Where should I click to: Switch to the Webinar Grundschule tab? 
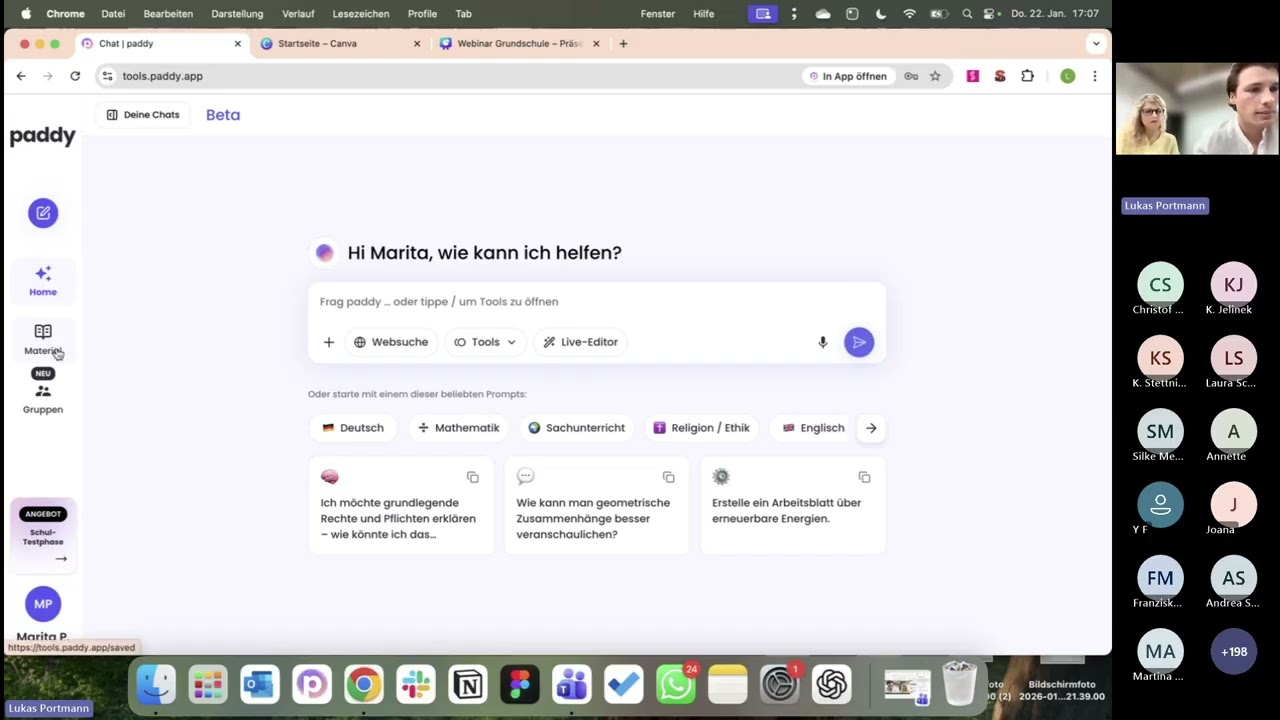tap(519, 44)
